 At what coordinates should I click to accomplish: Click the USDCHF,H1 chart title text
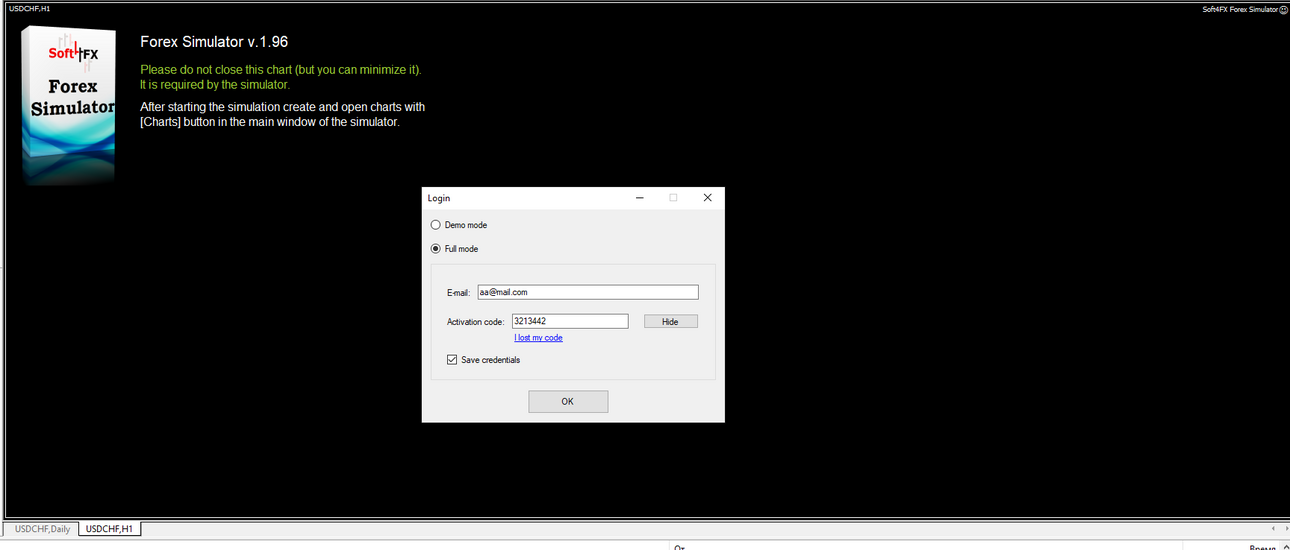point(29,8)
